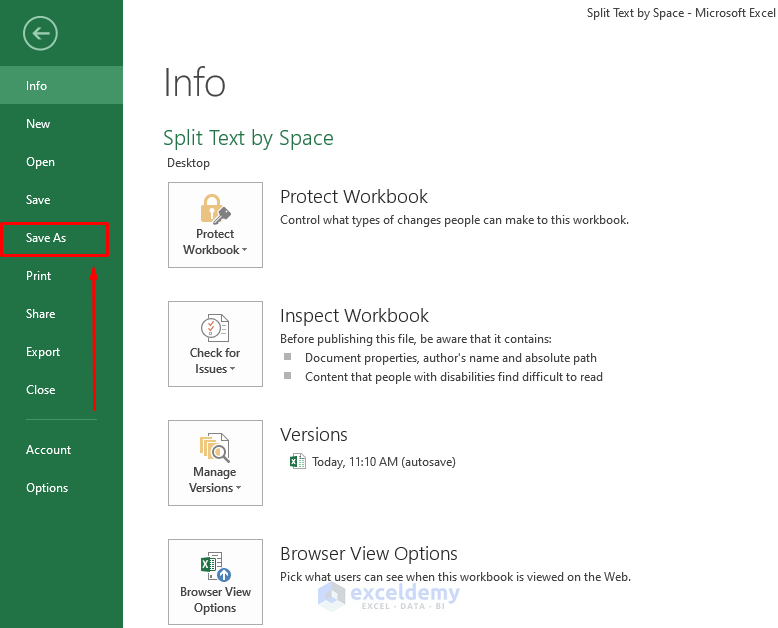Screen dimensions: 778x628
Task: Click 'Control what types of changes' description
Action: coord(454,220)
